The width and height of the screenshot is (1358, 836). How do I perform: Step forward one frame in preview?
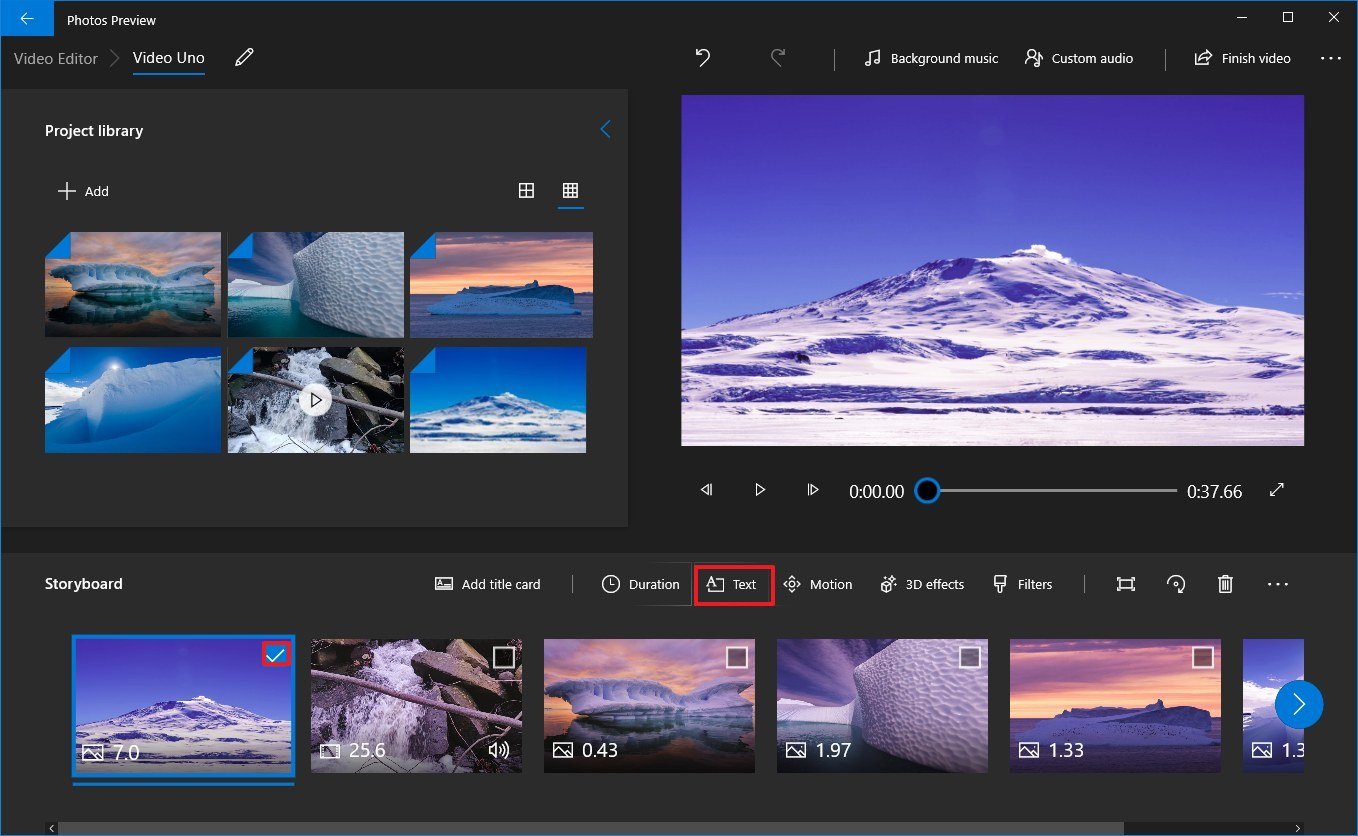point(813,490)
